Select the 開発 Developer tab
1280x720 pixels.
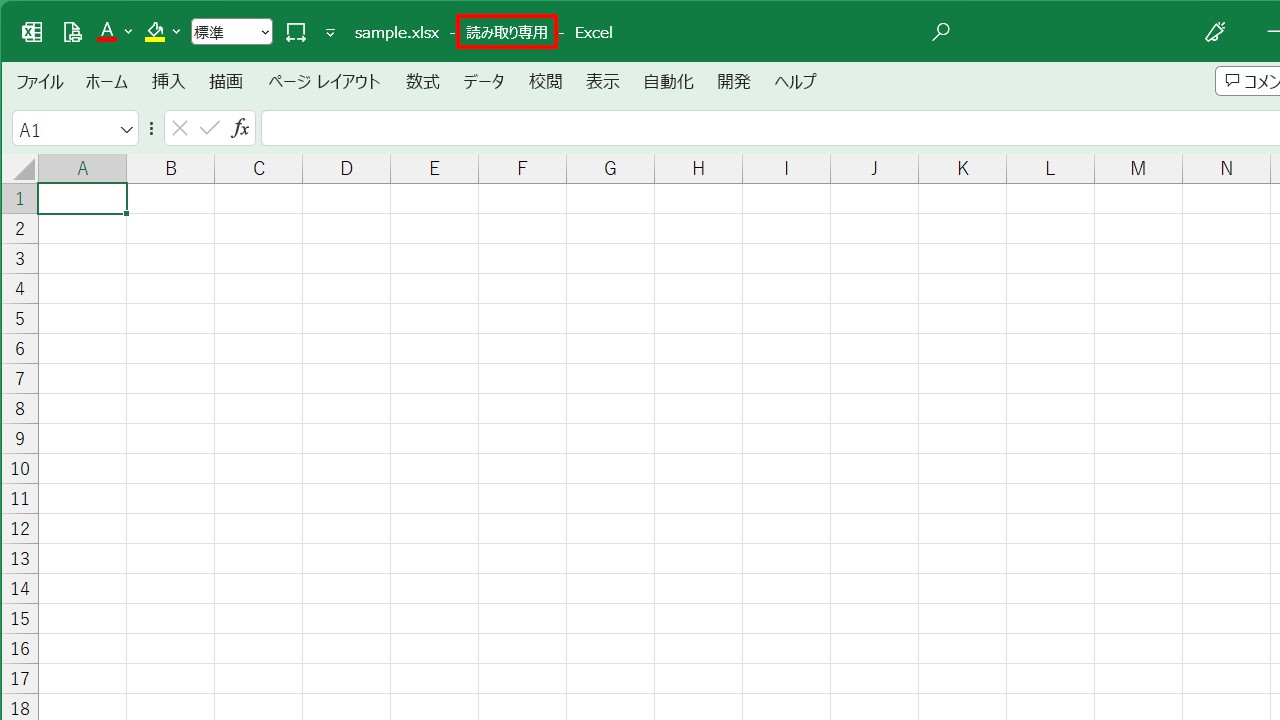(733, 81)
